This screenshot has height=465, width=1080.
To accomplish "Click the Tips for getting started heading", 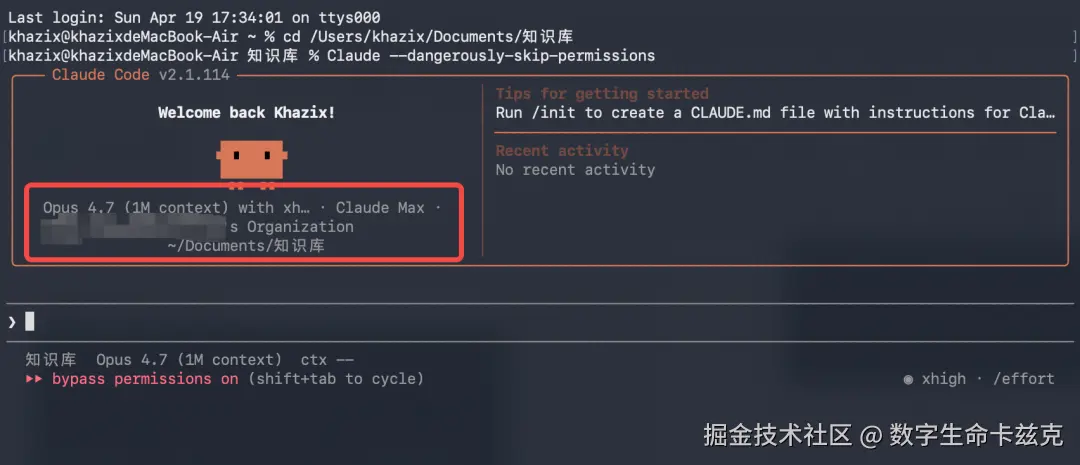I will [602, 94].
